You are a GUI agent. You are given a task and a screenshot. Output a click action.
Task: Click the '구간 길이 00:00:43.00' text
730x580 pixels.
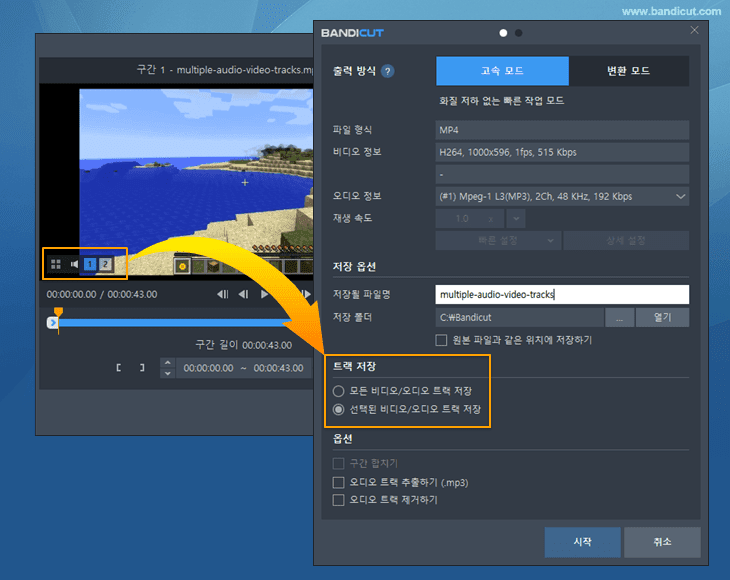click(243, 345)
